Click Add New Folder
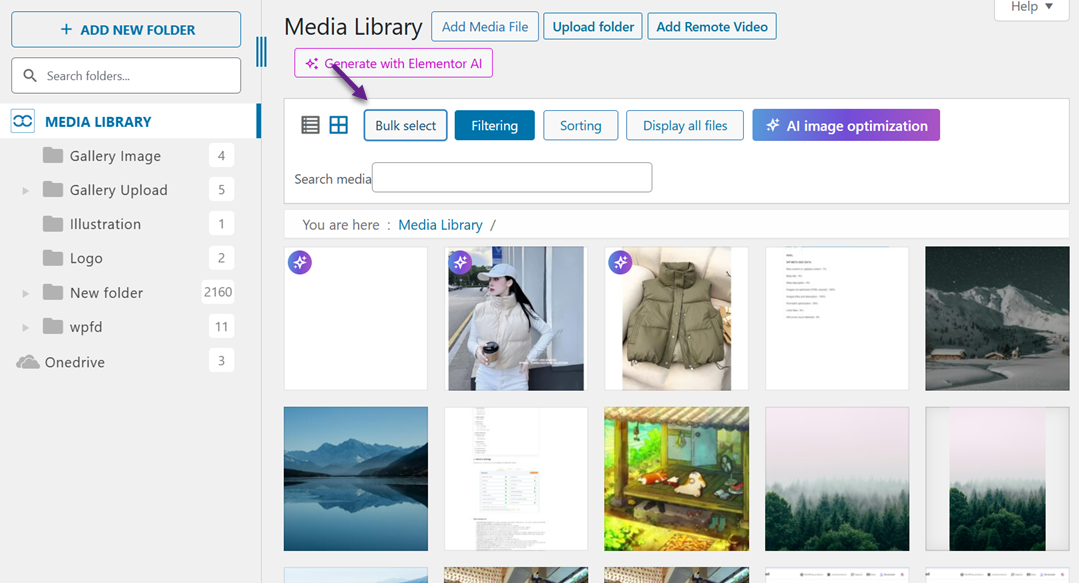 (x=125, y=29)
